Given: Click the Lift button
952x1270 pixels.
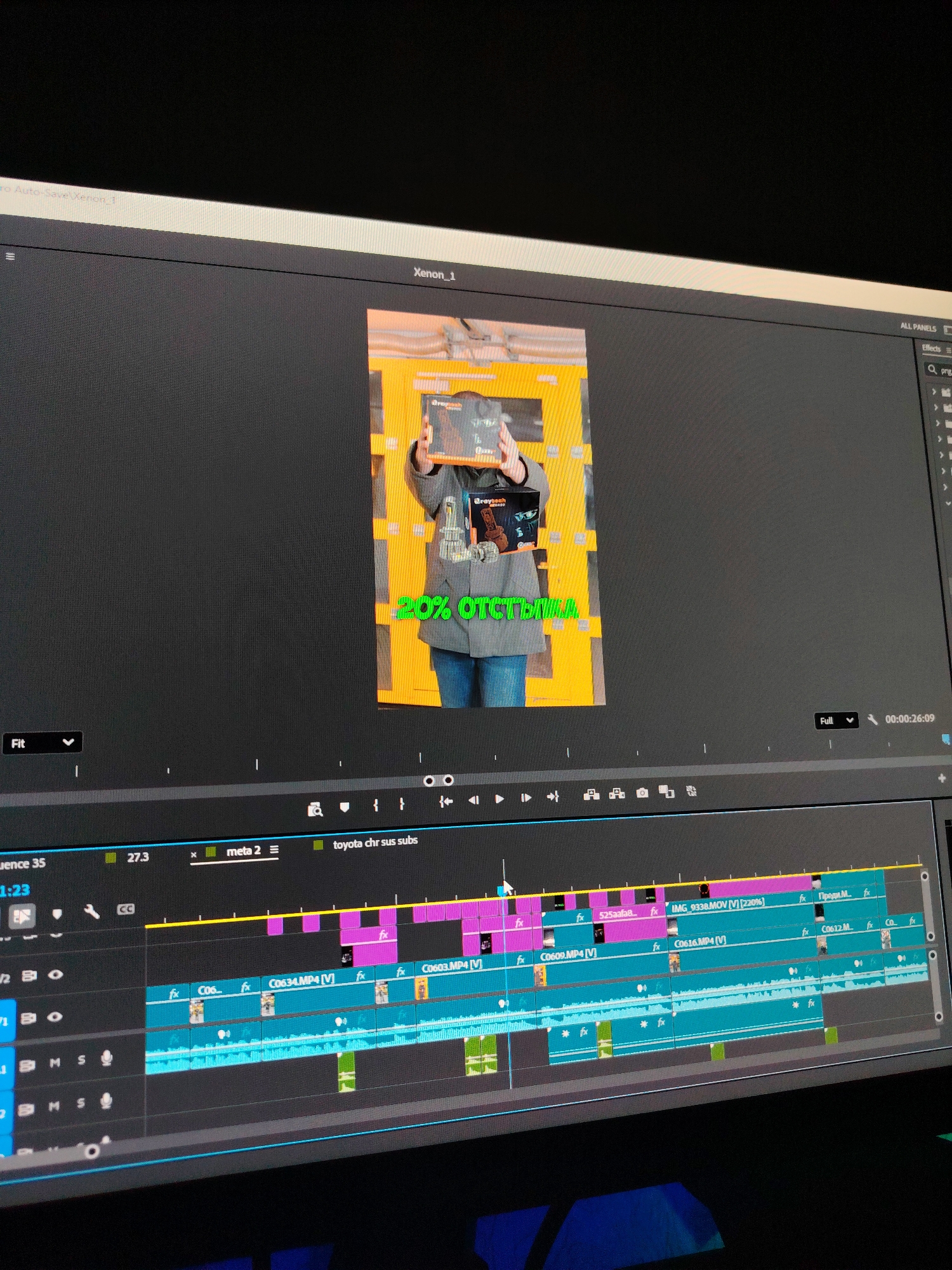Looking at the screenshot, I should pyautogui.click(x=592, y=794).
